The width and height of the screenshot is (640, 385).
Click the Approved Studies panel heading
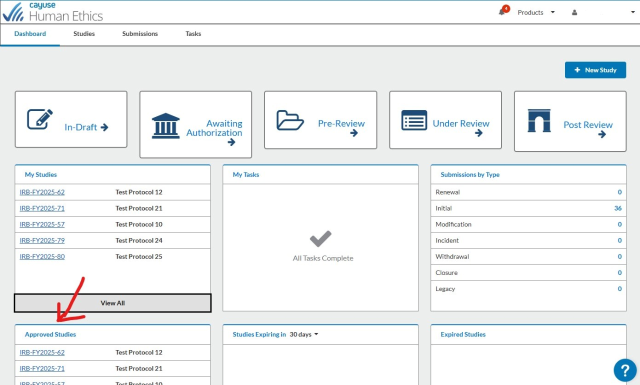coord(50,334)
